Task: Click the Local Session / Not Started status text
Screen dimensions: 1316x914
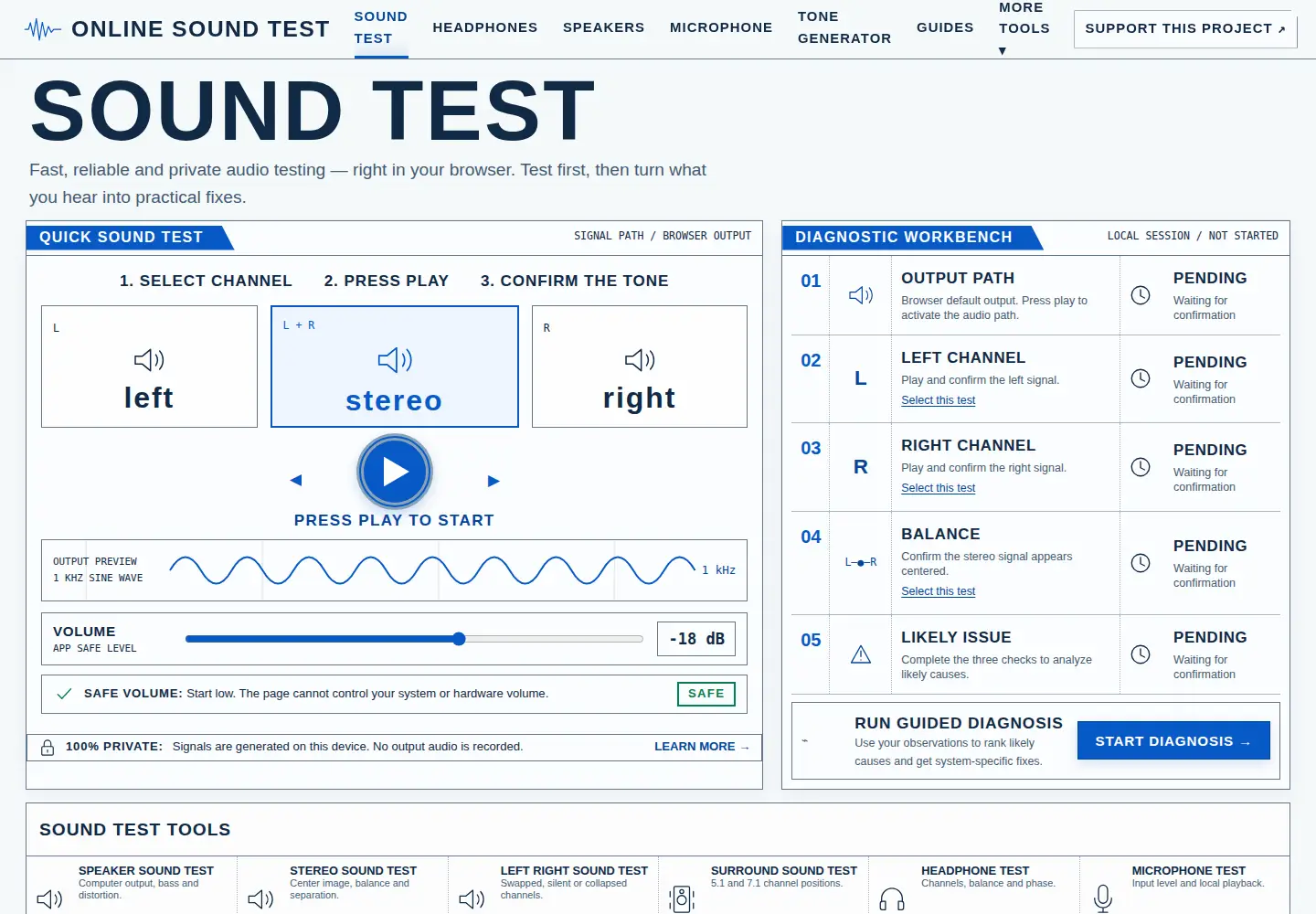Action: pos(1193,236)
